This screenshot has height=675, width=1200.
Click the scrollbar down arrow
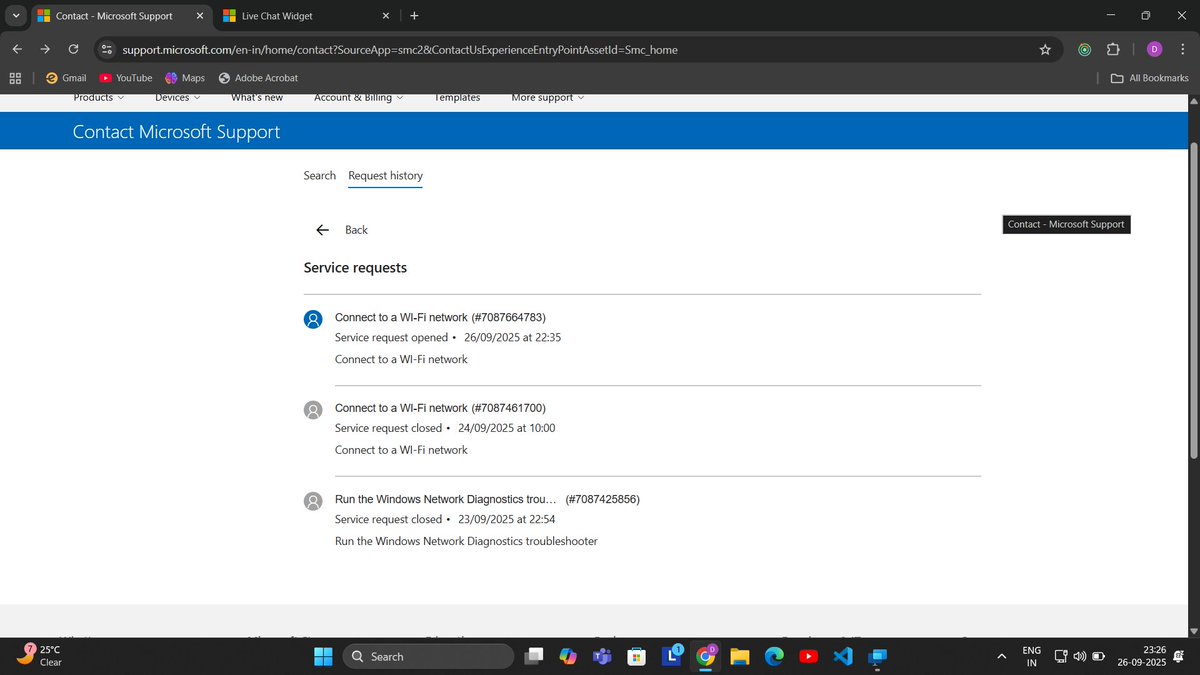(x=1192, y=630)
